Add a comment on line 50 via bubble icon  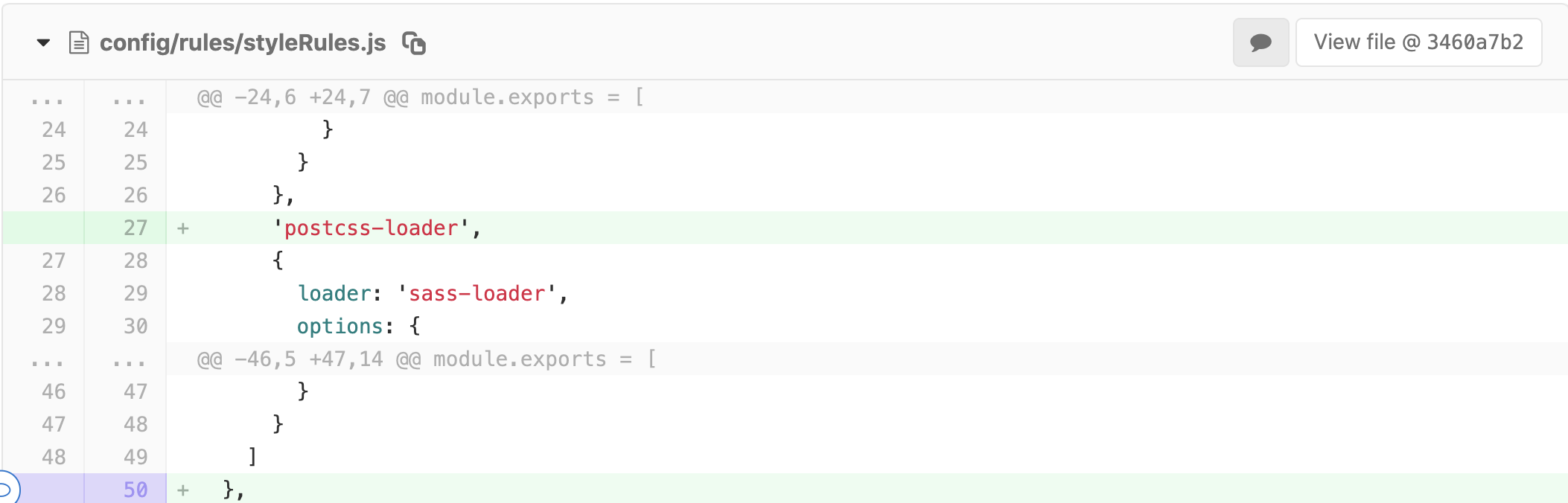click(x=6, y=489)
